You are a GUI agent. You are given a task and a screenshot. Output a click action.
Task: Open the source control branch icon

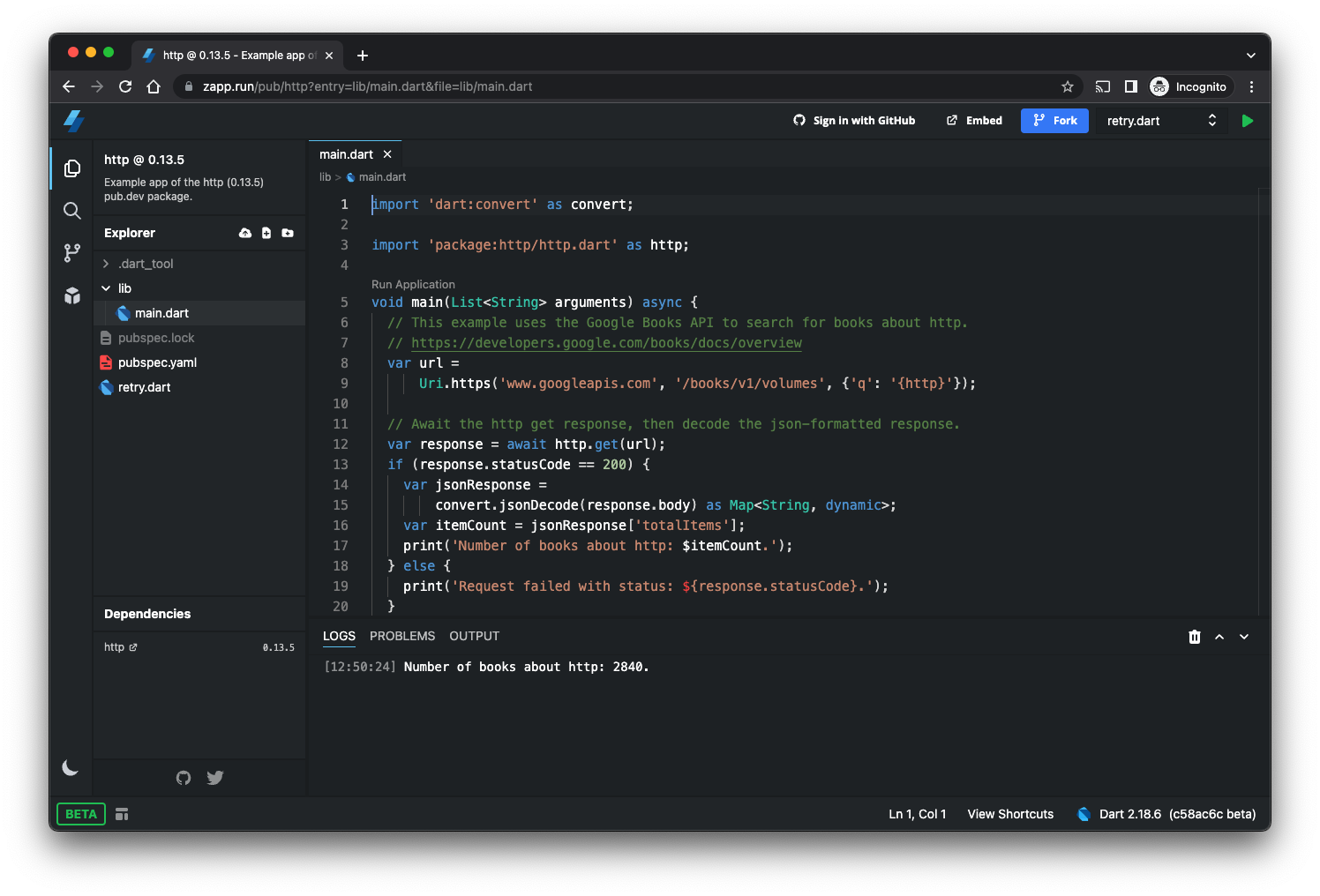point(72,253)
